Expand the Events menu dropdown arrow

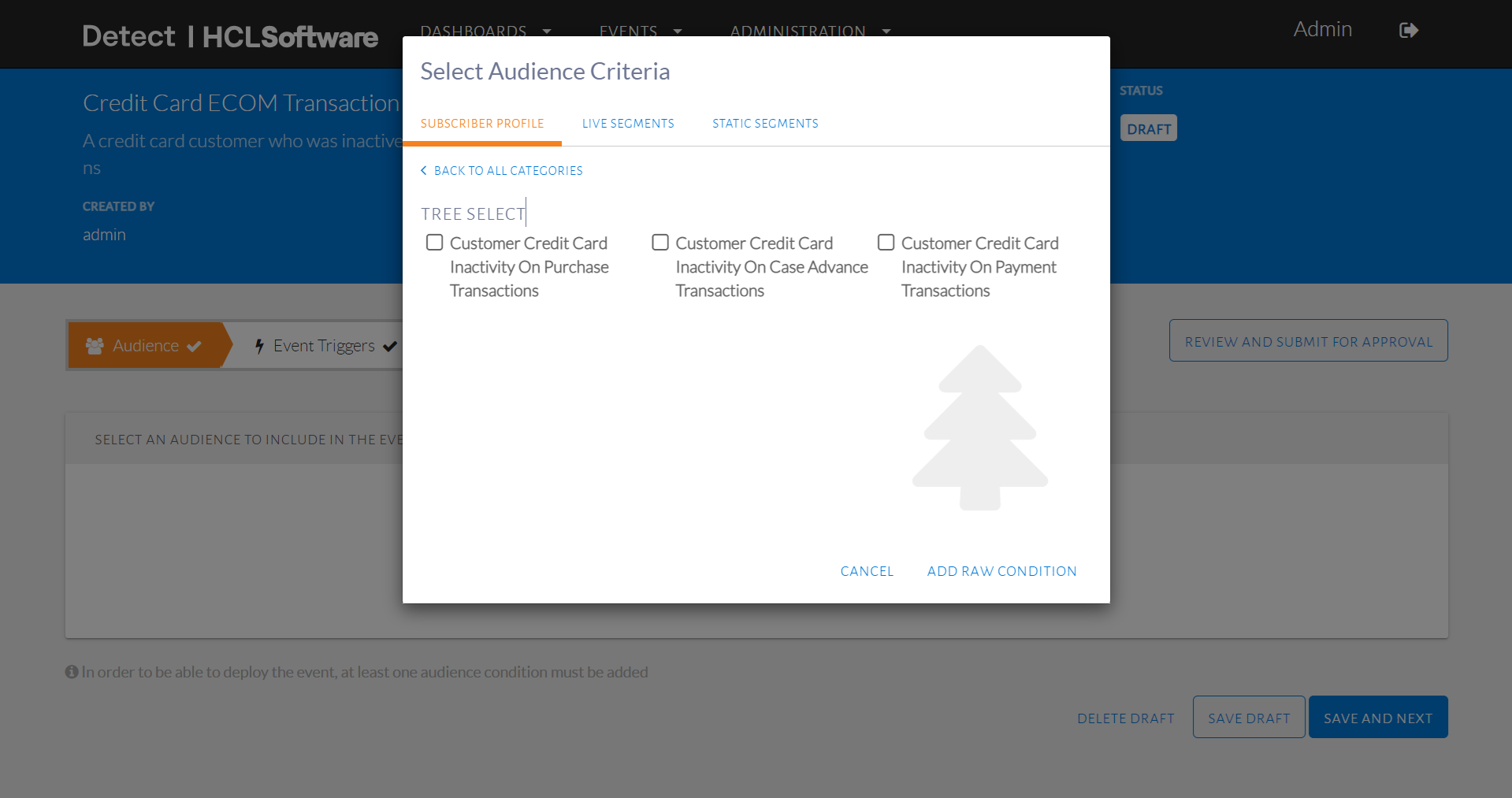pos(678,32)
